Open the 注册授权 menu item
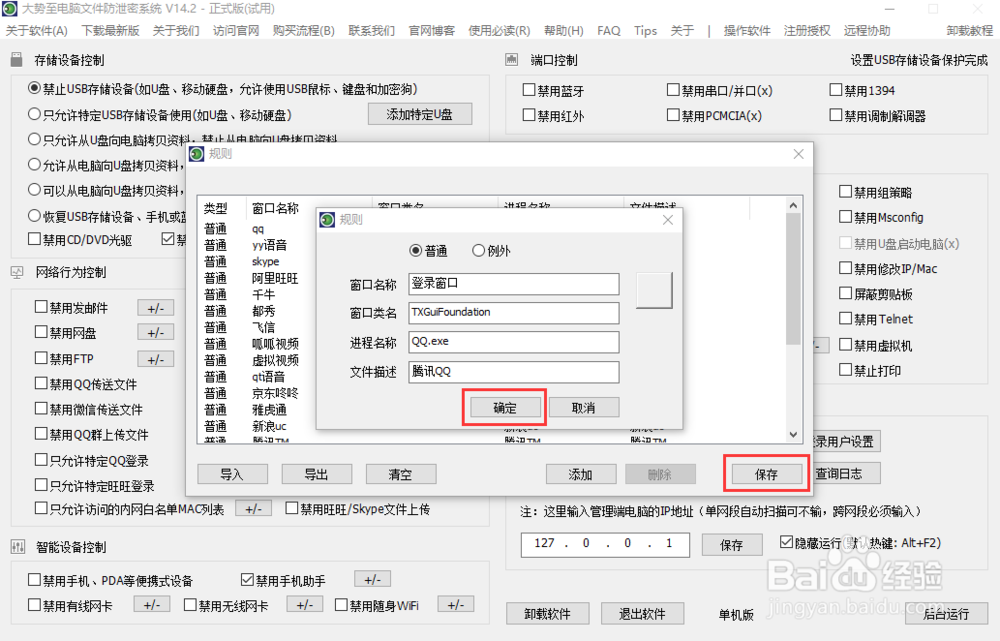The image size is (1000, 641). coord(807,31)
